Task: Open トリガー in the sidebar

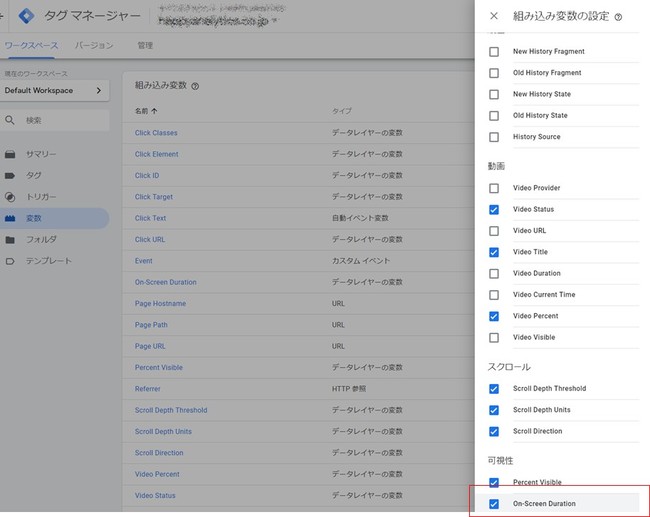Action: point(41,197)
